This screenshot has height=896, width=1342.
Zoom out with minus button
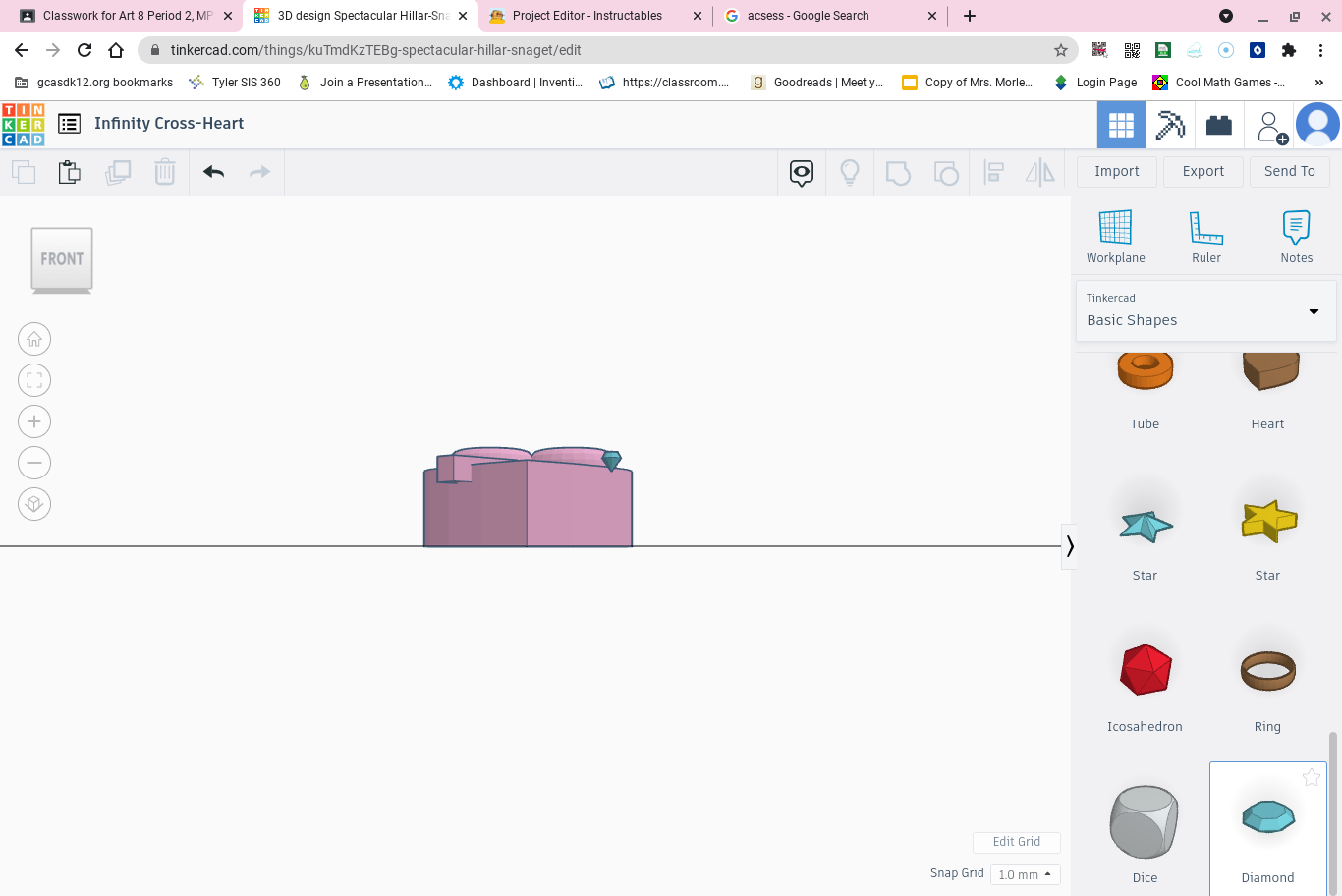(x=34, y=463)
